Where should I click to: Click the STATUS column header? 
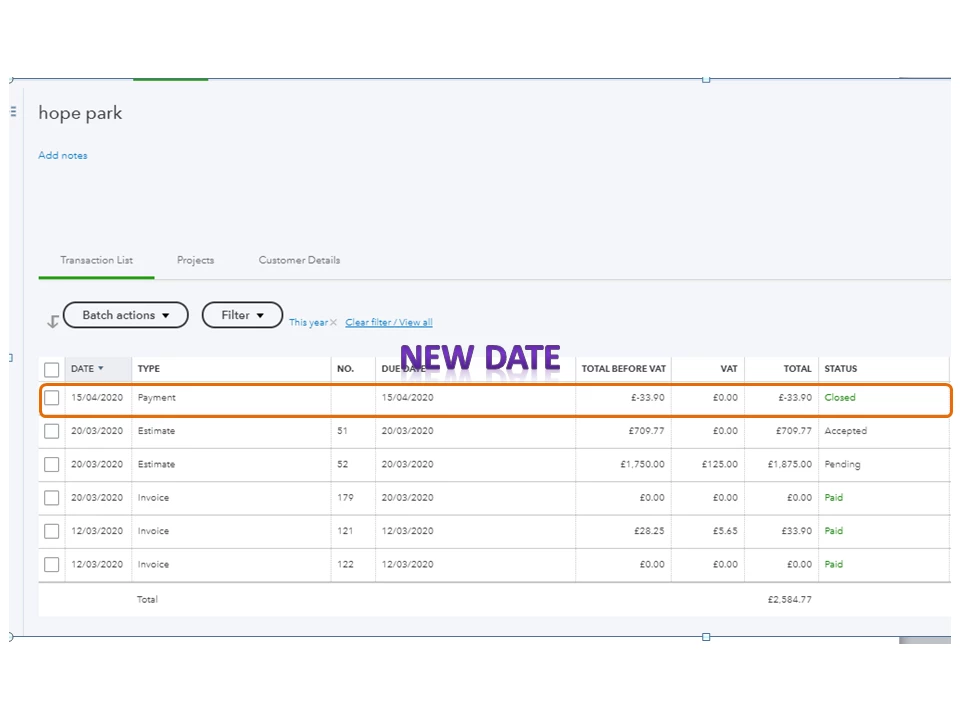coord(841,369)
